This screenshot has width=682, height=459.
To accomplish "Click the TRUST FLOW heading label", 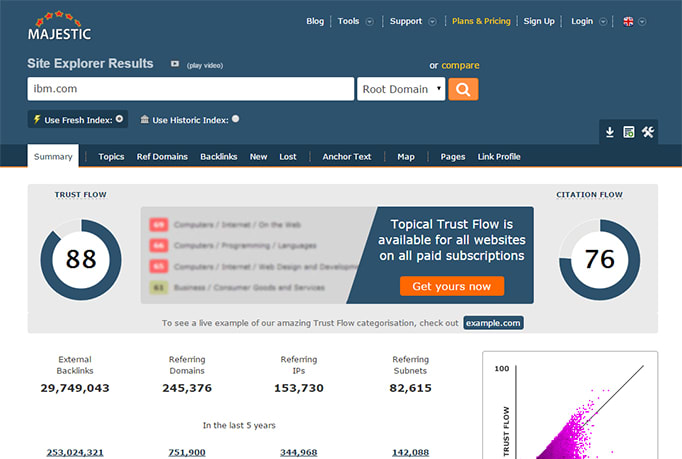I will (80, 194).
